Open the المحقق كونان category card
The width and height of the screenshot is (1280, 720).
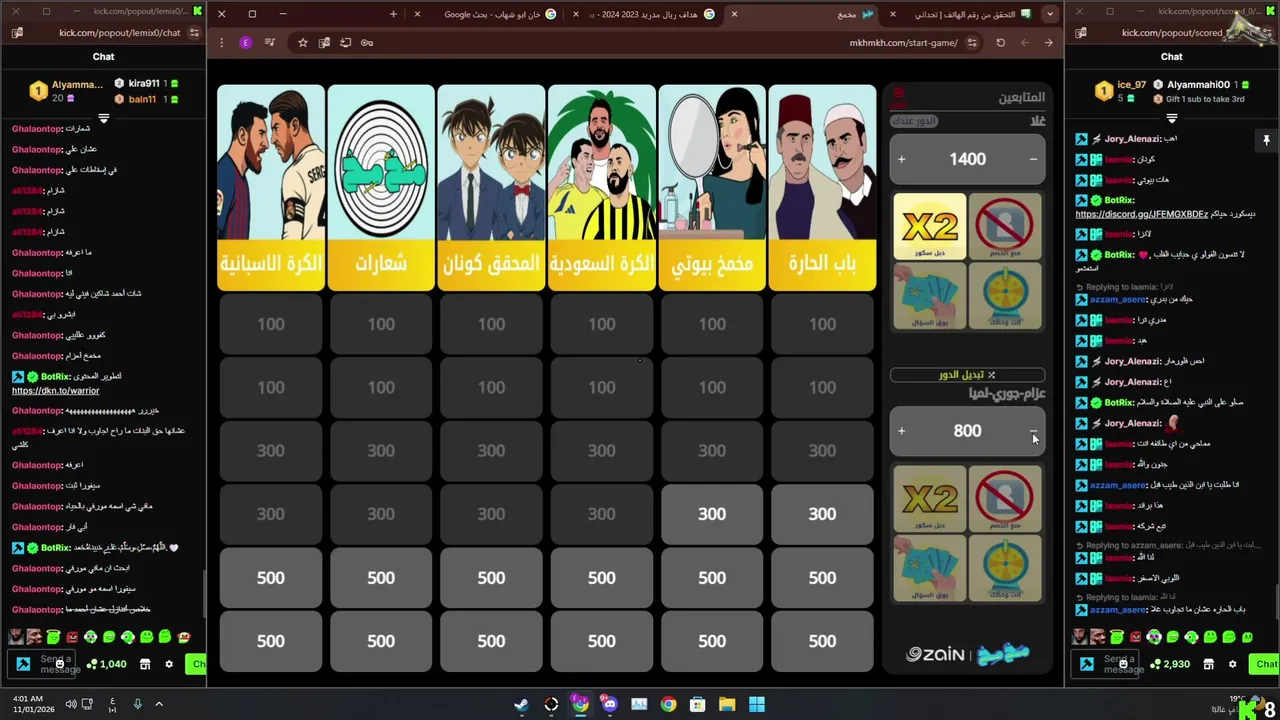pyautogui.click(x=491, y=188)
